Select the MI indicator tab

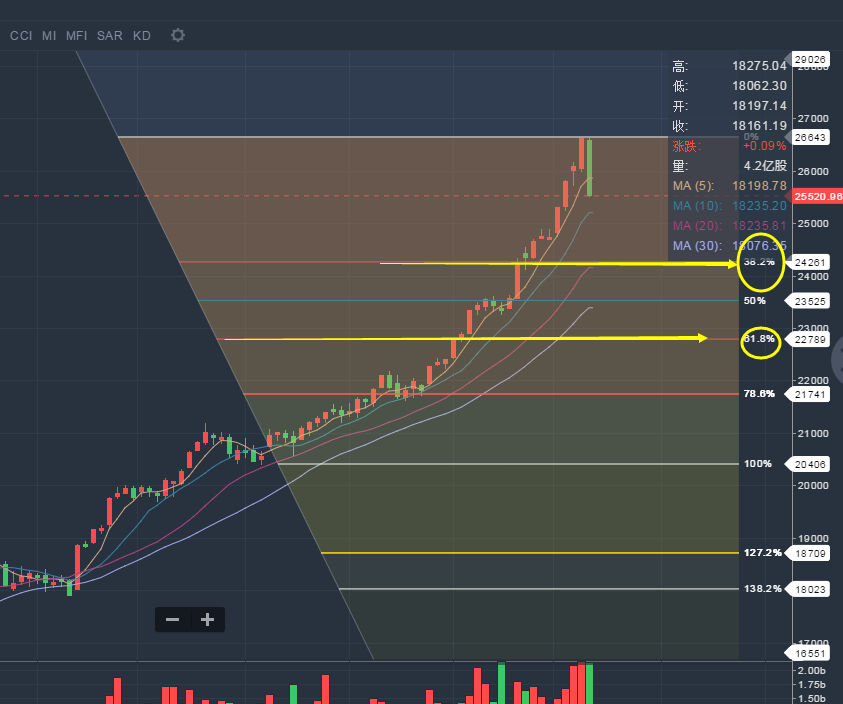(49, 35)
